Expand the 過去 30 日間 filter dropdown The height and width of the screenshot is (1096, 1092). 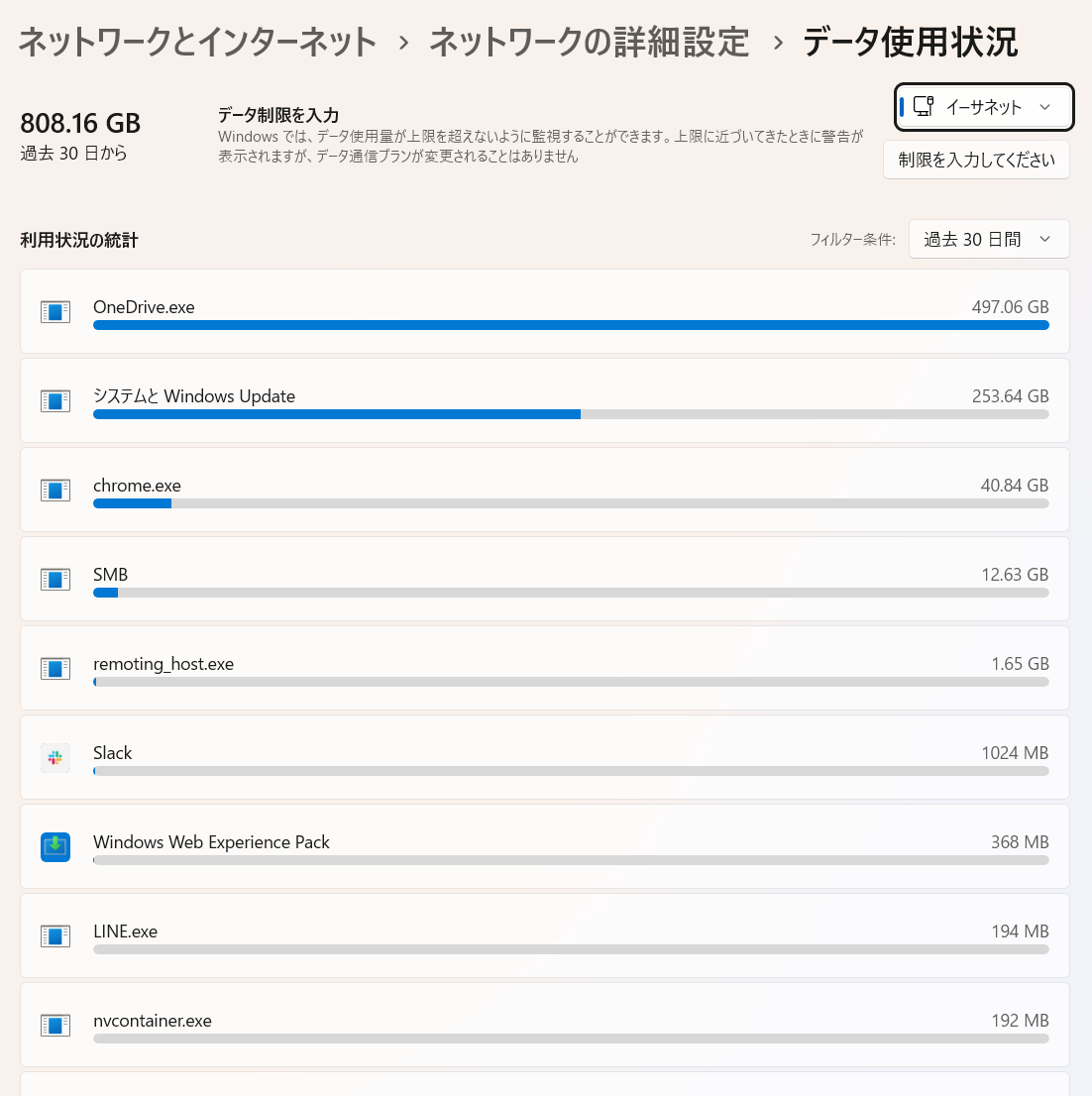pyautogui.click(x=988, y=238)
